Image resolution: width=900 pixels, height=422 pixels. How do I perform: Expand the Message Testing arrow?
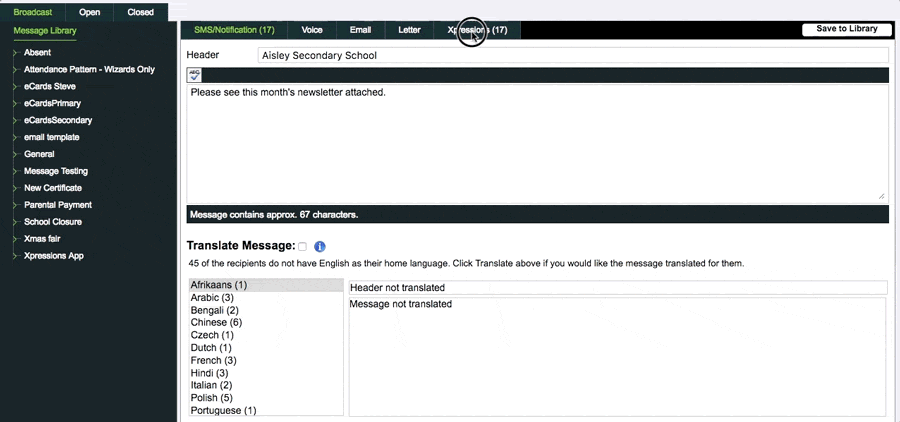coord(17,171)
